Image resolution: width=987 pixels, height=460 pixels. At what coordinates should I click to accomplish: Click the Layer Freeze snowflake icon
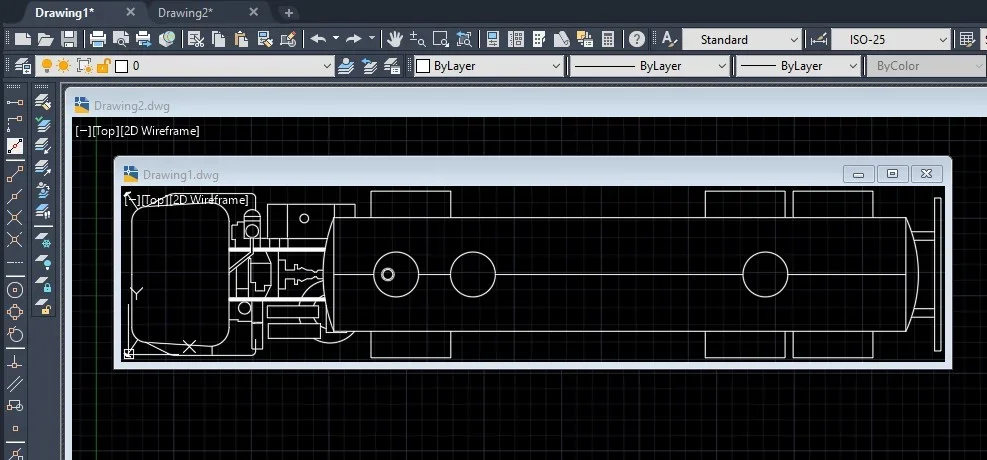(43, 240)
